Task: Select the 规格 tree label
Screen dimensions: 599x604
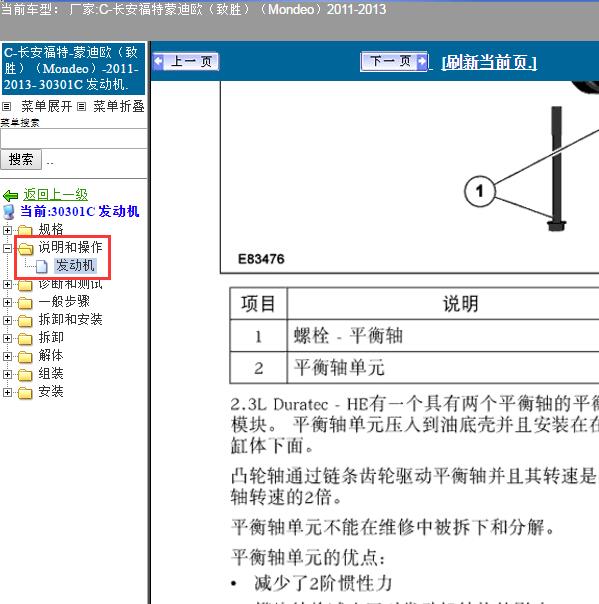Action: click(51, 230)
